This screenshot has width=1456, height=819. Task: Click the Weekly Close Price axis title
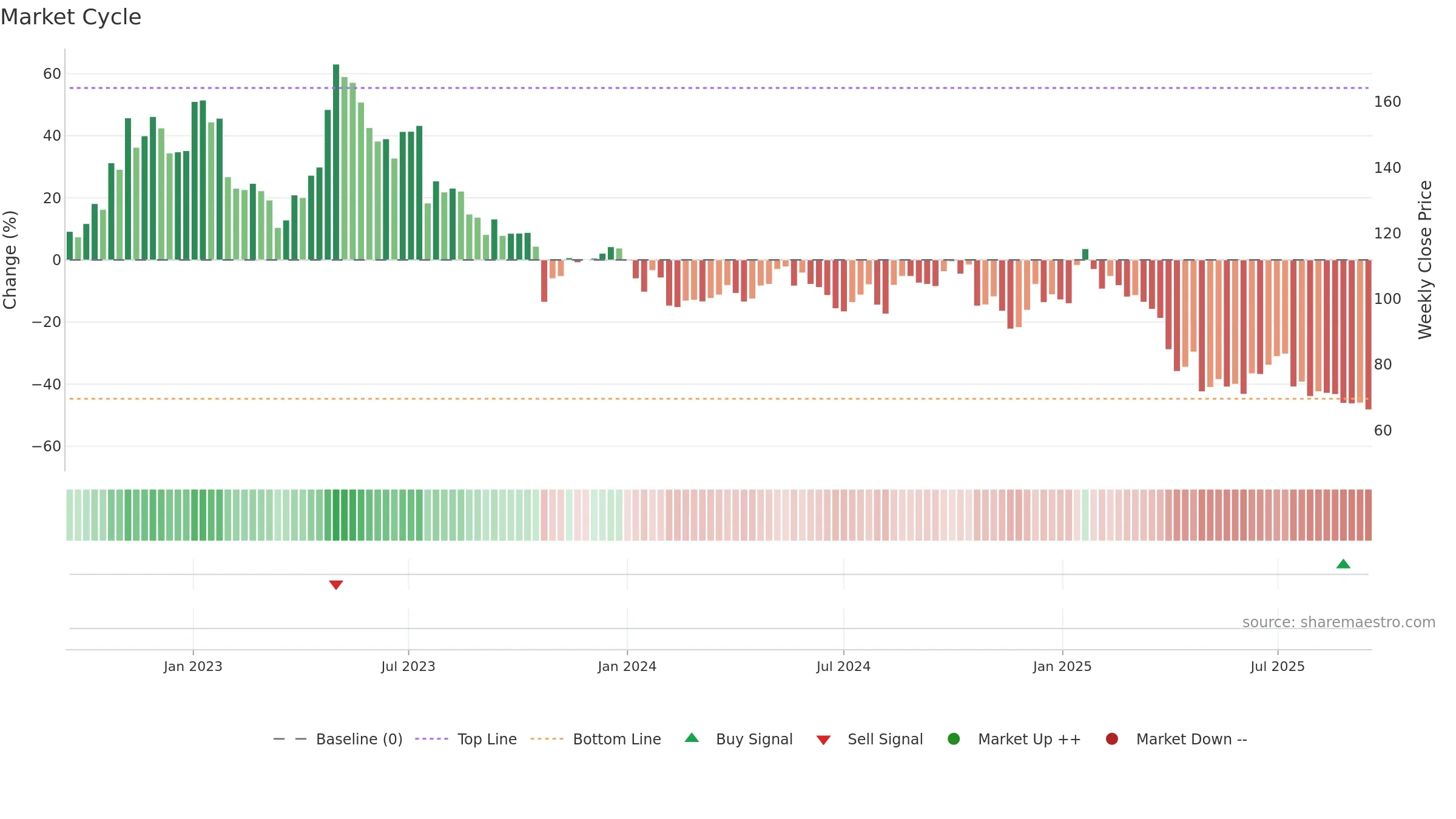click(x=1425, y=260)
